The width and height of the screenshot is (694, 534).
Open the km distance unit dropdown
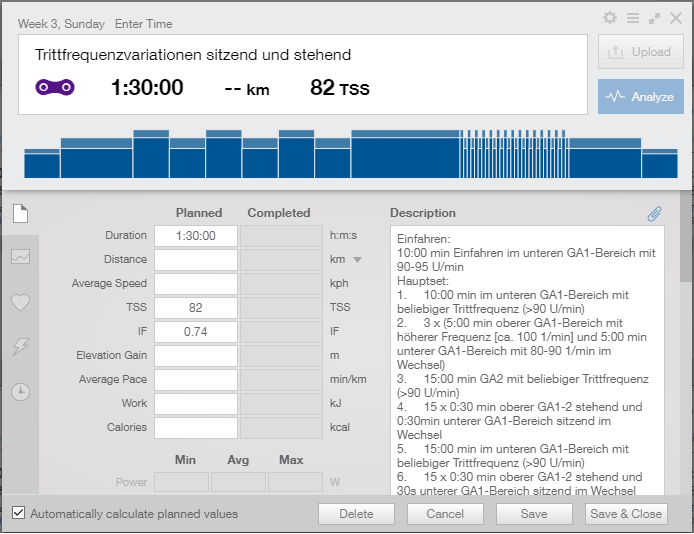click(357, 260)
